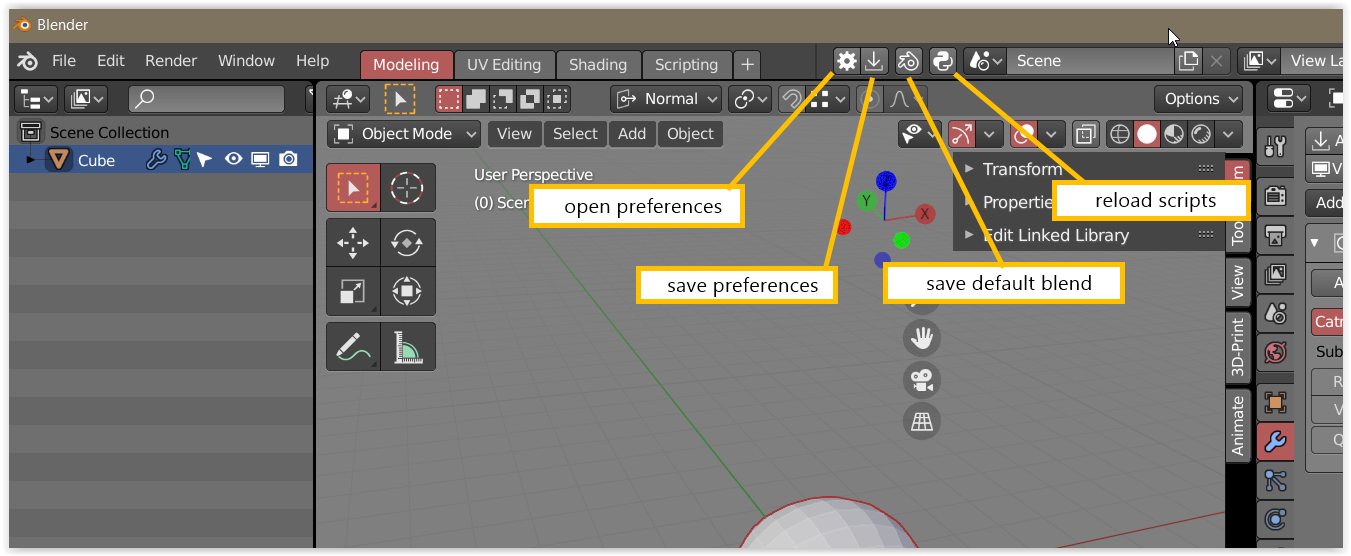Toggle snapping magnet icon
Screen dimensions: 1351x556
click(x=791, y=98)
